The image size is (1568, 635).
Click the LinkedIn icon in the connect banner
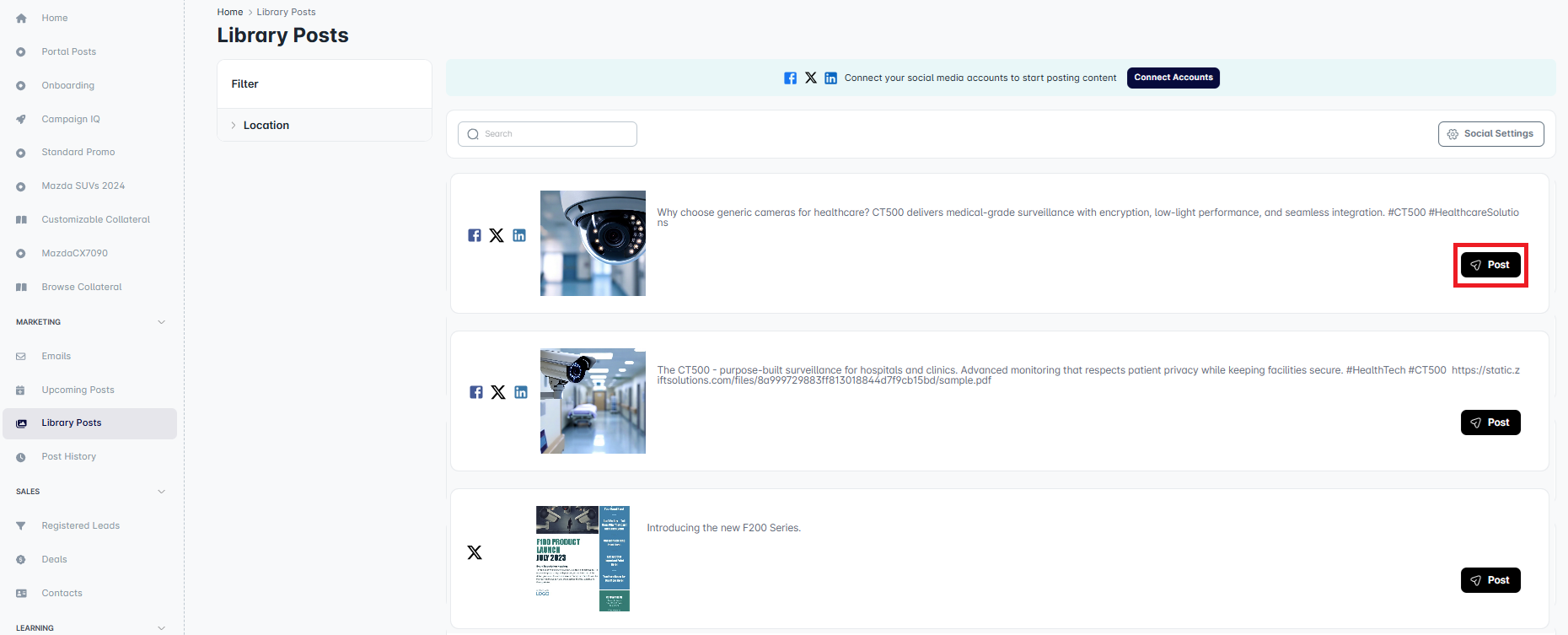point(830,78)
